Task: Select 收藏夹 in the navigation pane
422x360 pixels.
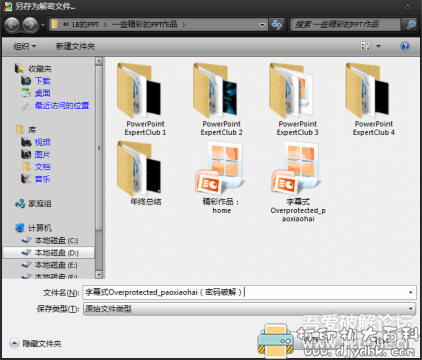Action: [x=40, y=69]
